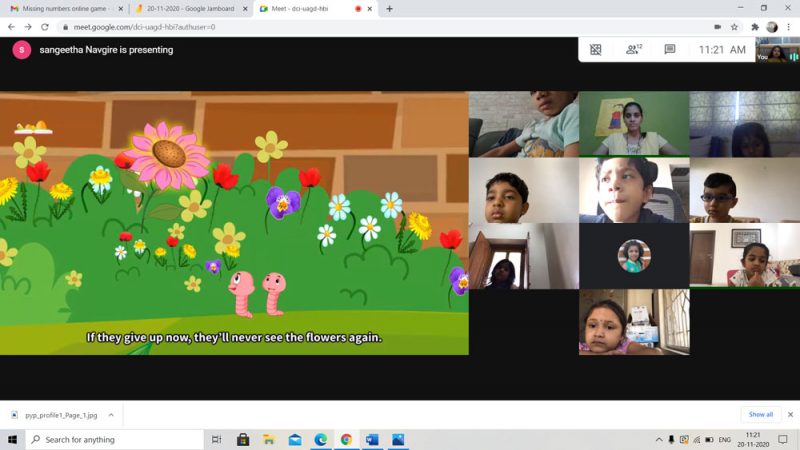Open the Chrome three-dot menu
This screenshot has width=800, height=450.
788,27
